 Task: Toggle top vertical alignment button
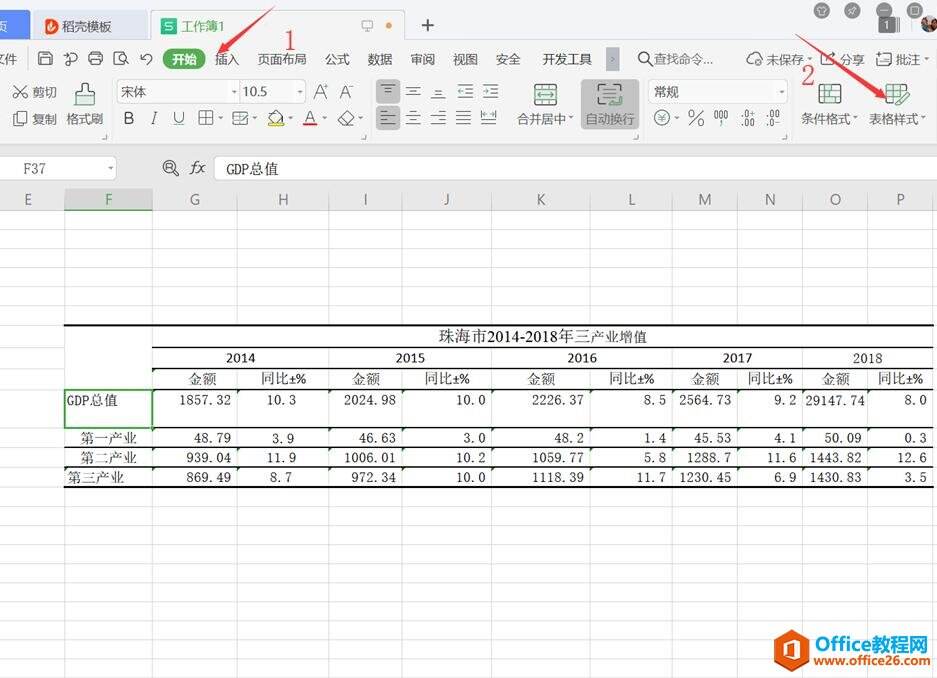(388, 91)
